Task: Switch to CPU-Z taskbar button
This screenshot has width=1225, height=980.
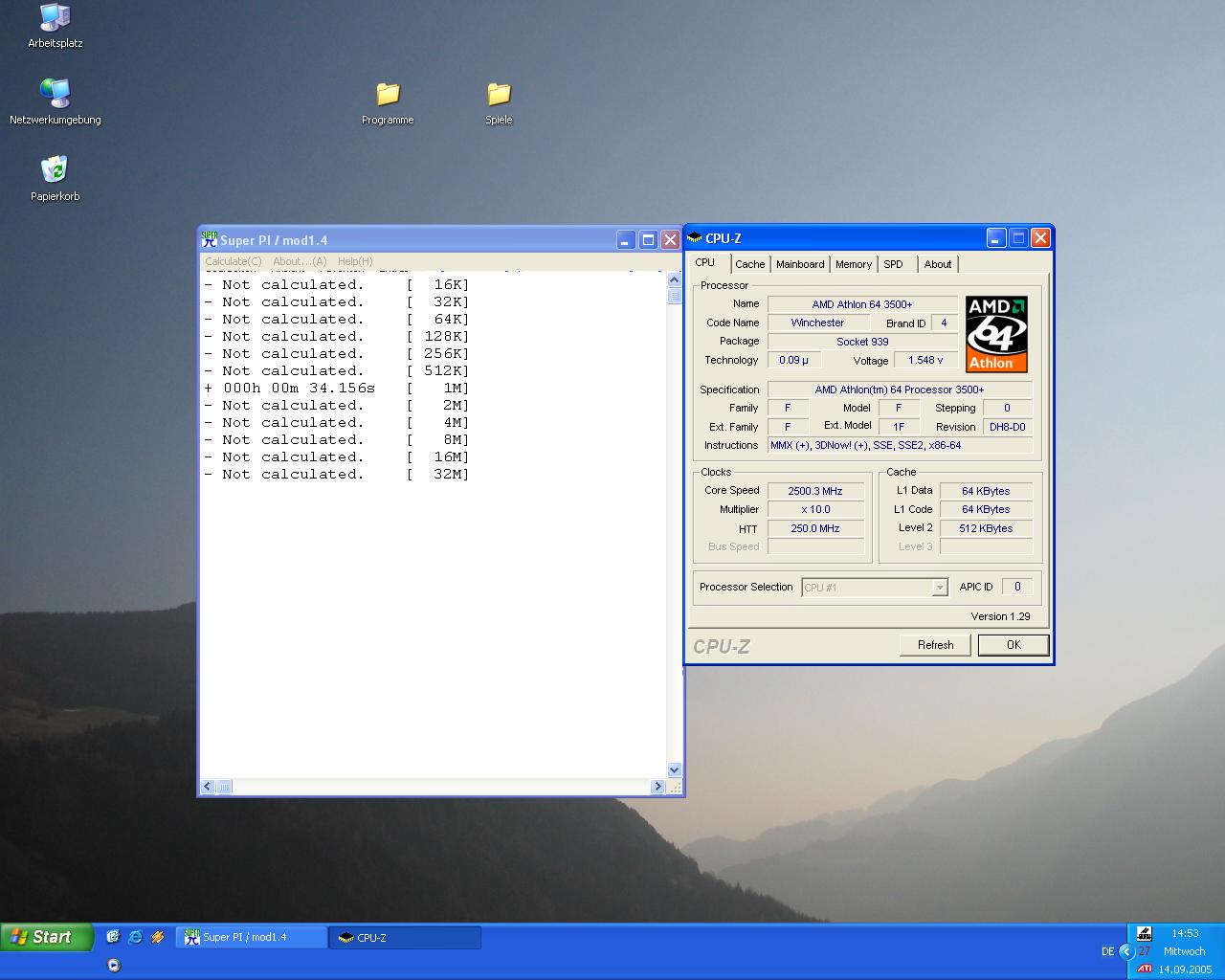Action: pos(405,937)
